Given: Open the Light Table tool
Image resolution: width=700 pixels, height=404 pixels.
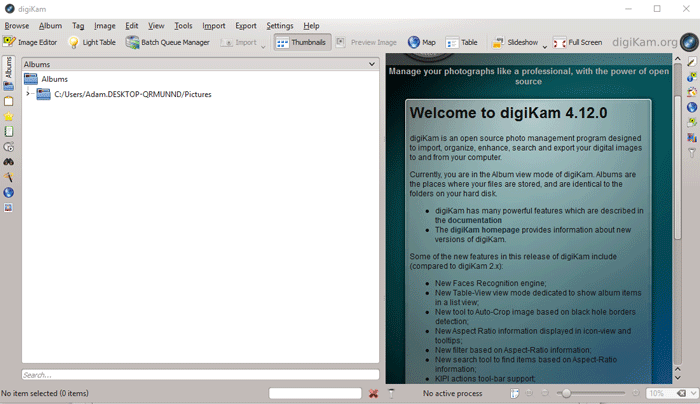Looking at the screenshot, I should point(92,42).
